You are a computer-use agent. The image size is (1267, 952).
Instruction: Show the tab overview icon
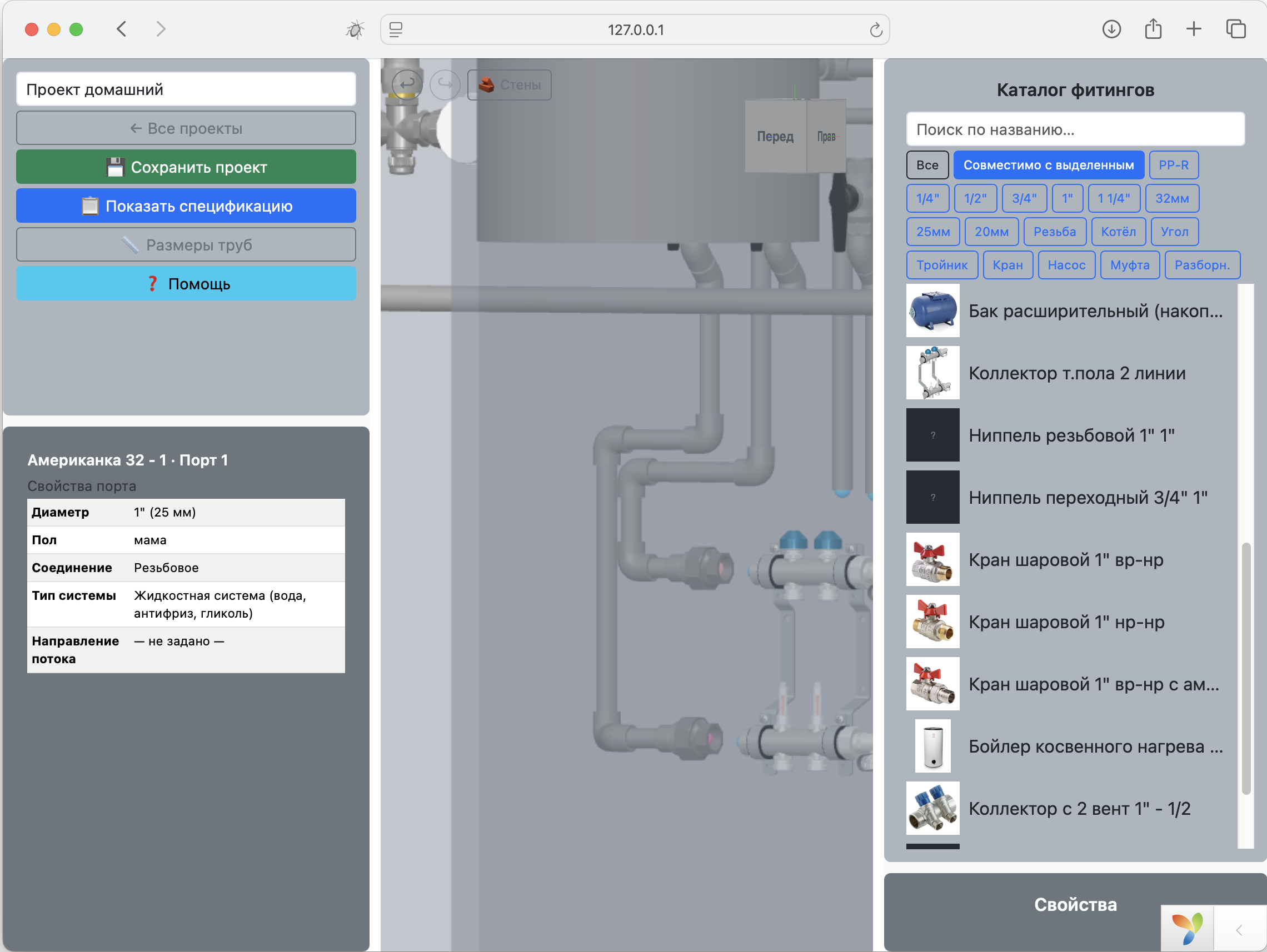tap(1236, 29)
